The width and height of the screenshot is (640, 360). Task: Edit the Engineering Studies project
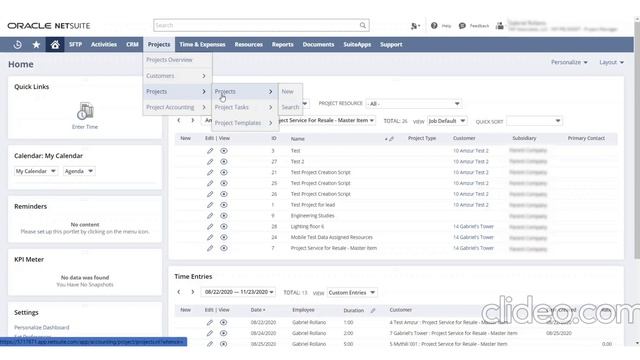pyautogui.click(x=210, y=216)
